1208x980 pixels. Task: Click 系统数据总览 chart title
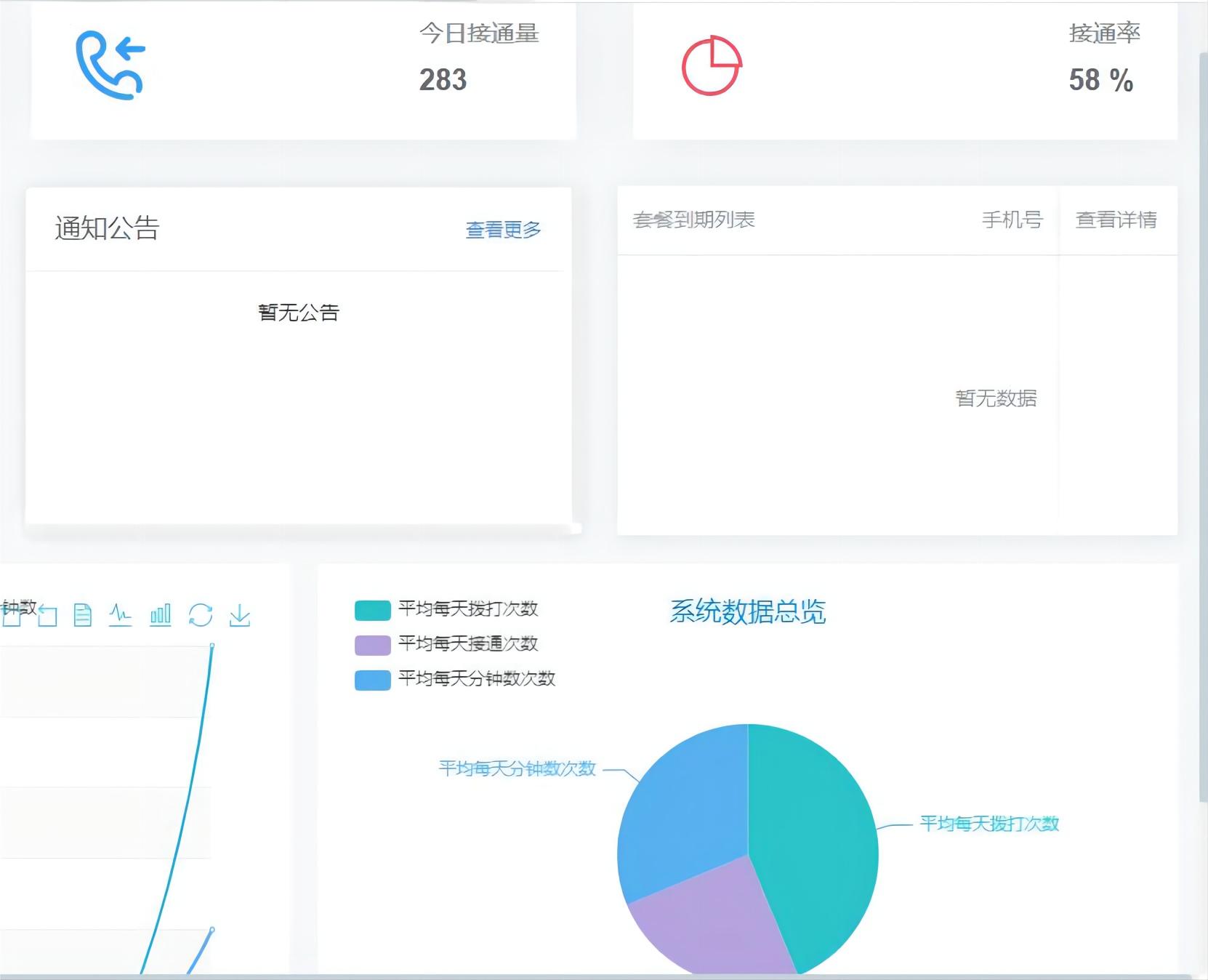[747, 611]
